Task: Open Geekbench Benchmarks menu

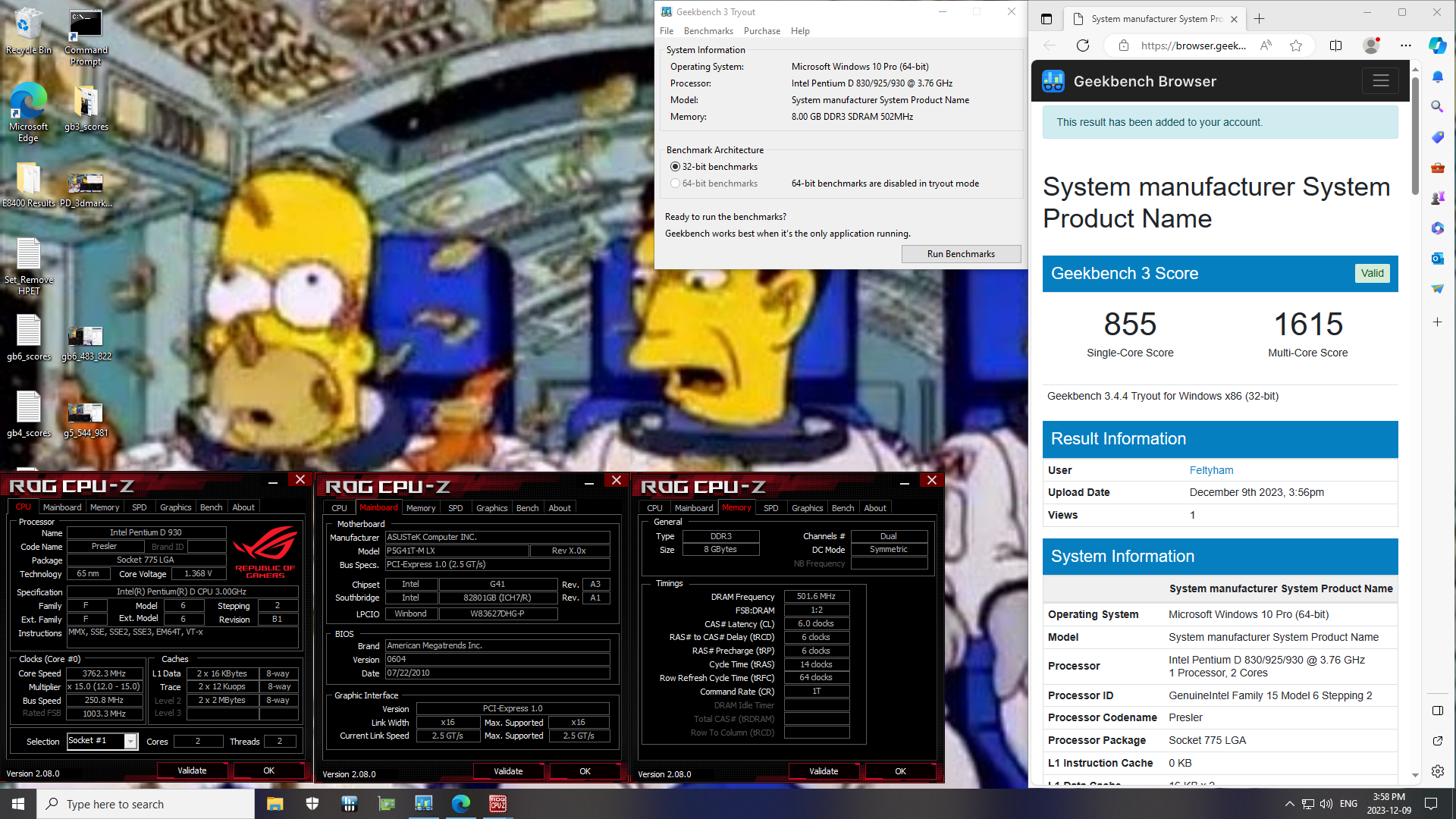Action: (708, 31)
